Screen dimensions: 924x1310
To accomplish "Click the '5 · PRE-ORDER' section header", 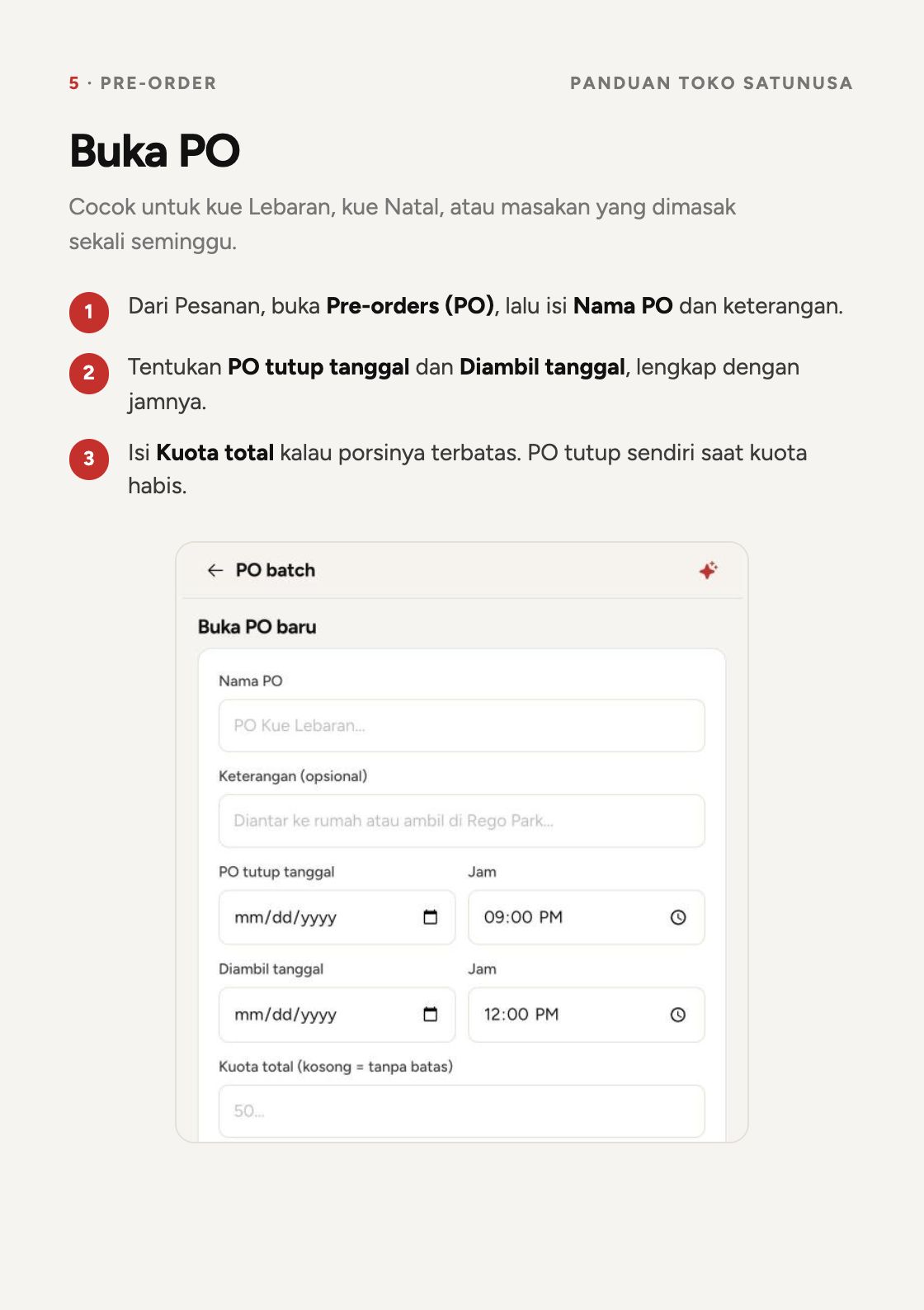I will (x=143, y=83).
